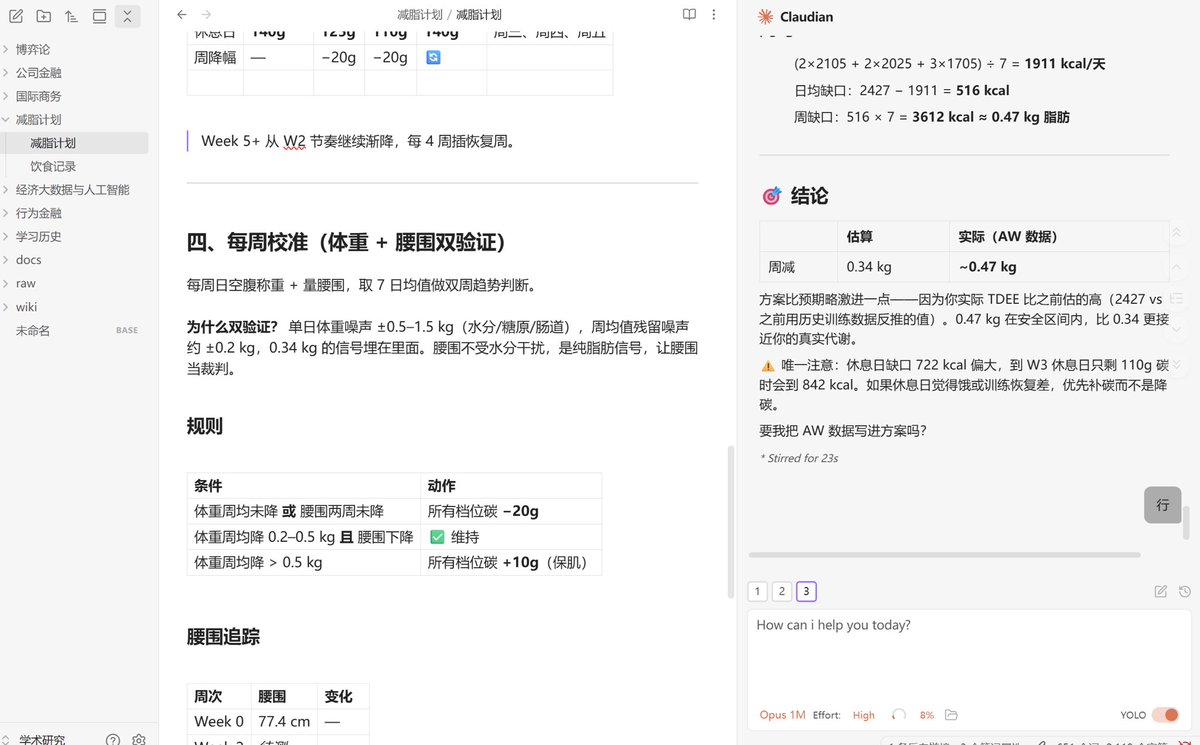The image size is (1200, 745).
Task: Switch to chat tab 2
Action: [x=782, y=591]
